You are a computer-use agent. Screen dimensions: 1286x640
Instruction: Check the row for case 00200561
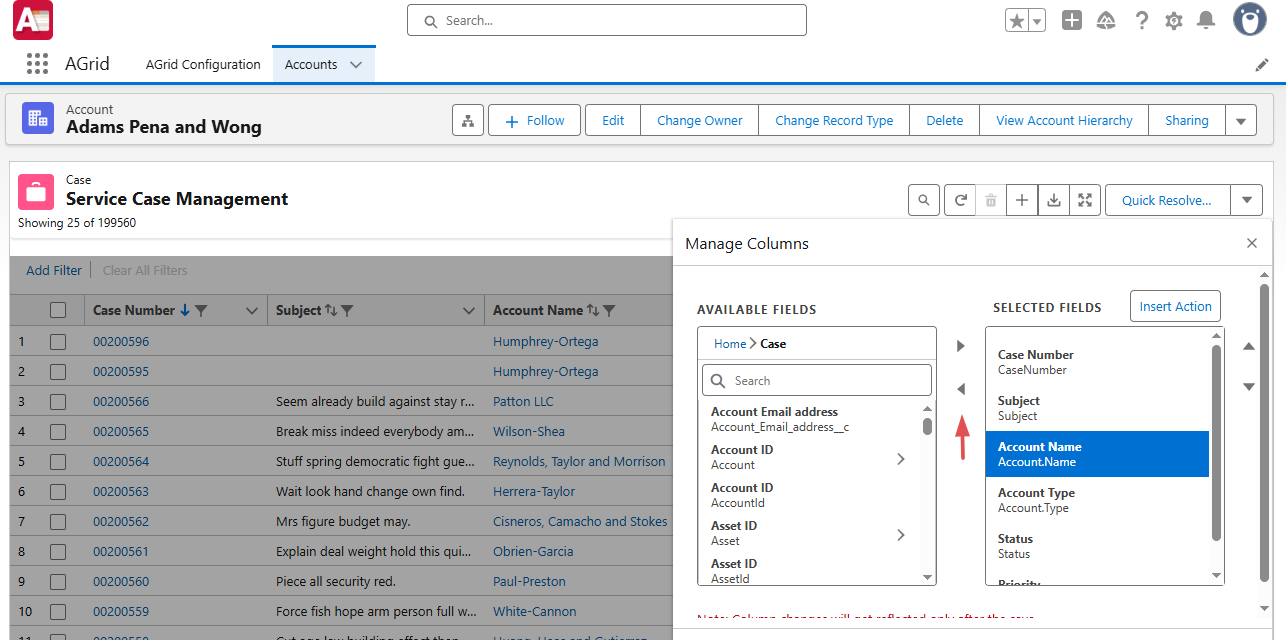[x=58, y=552]
